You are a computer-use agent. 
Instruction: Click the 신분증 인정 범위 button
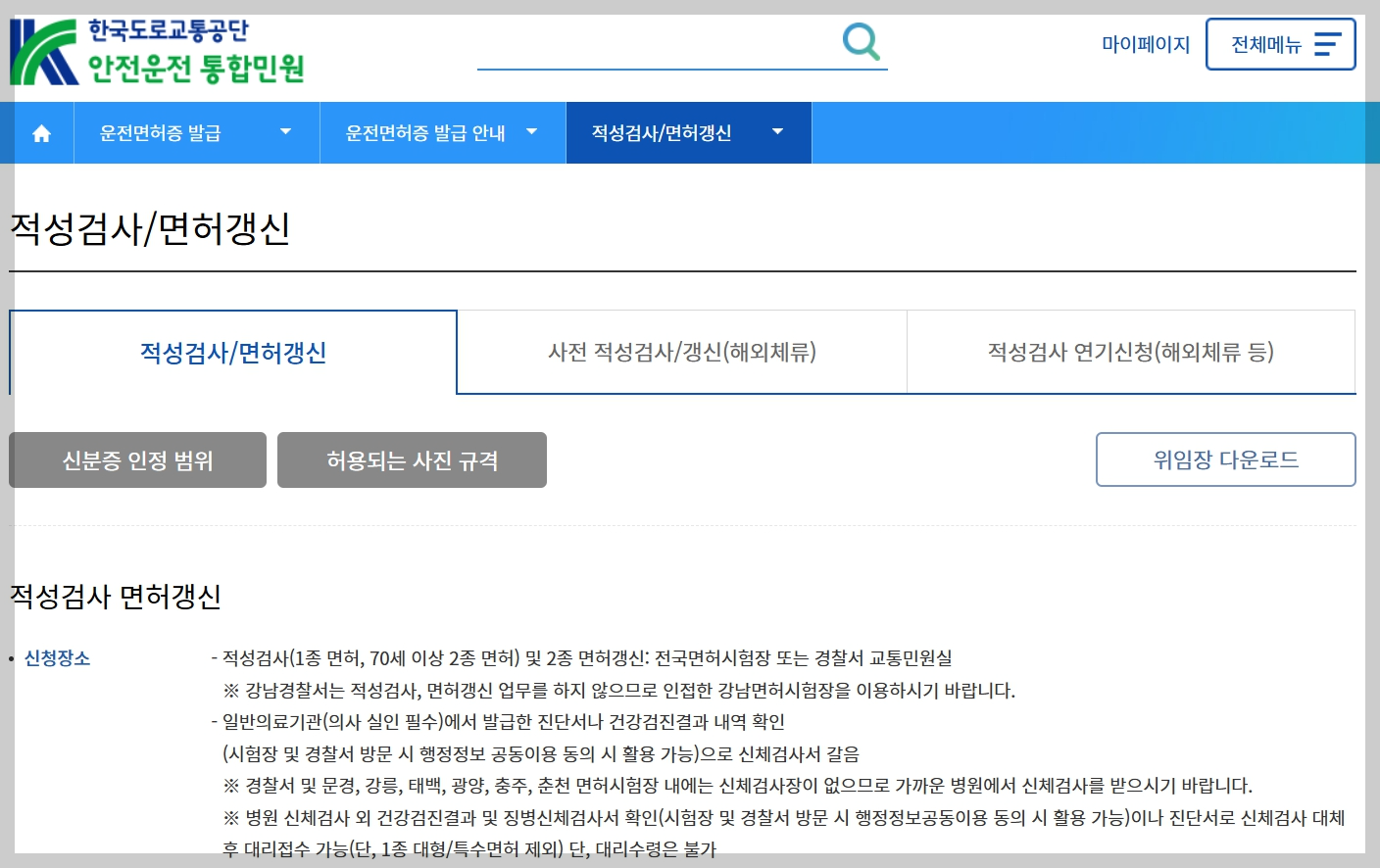pos(136,459)
